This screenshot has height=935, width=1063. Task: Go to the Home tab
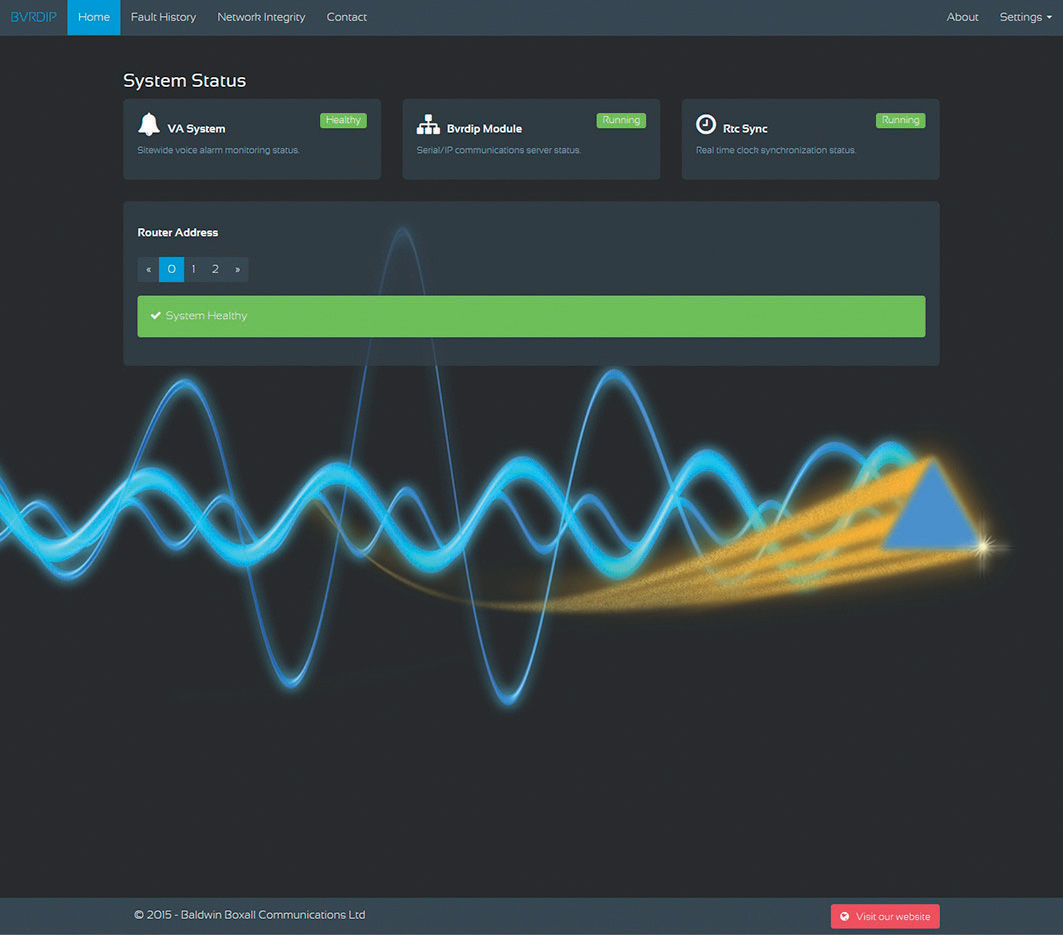pos(94,17)
